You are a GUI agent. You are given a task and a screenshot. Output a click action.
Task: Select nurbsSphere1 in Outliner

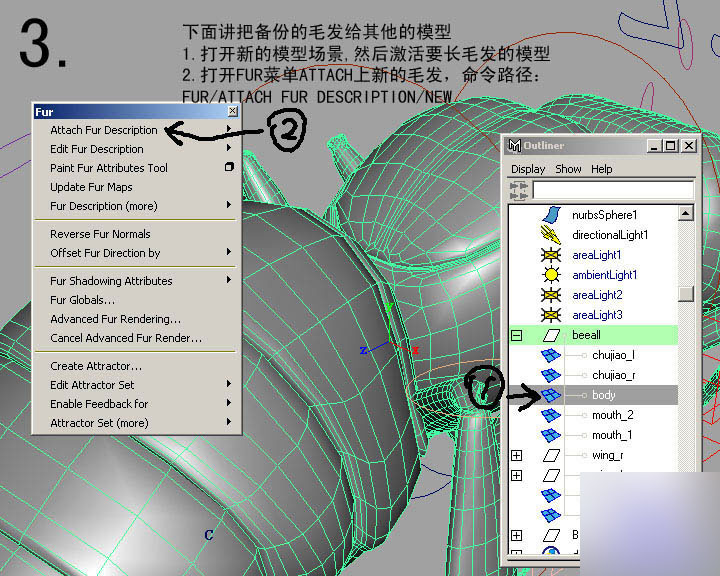click(604, 215)
